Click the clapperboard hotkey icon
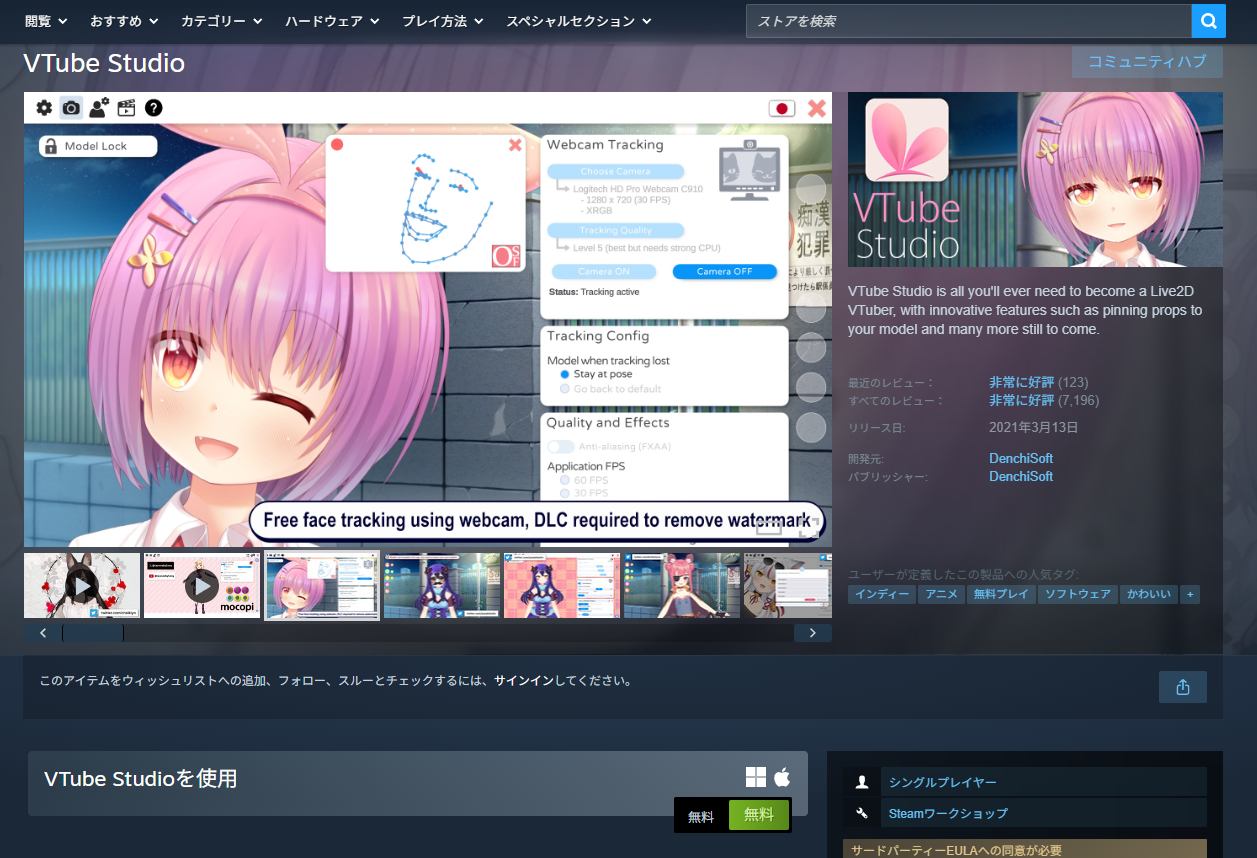 click(126, 108)
